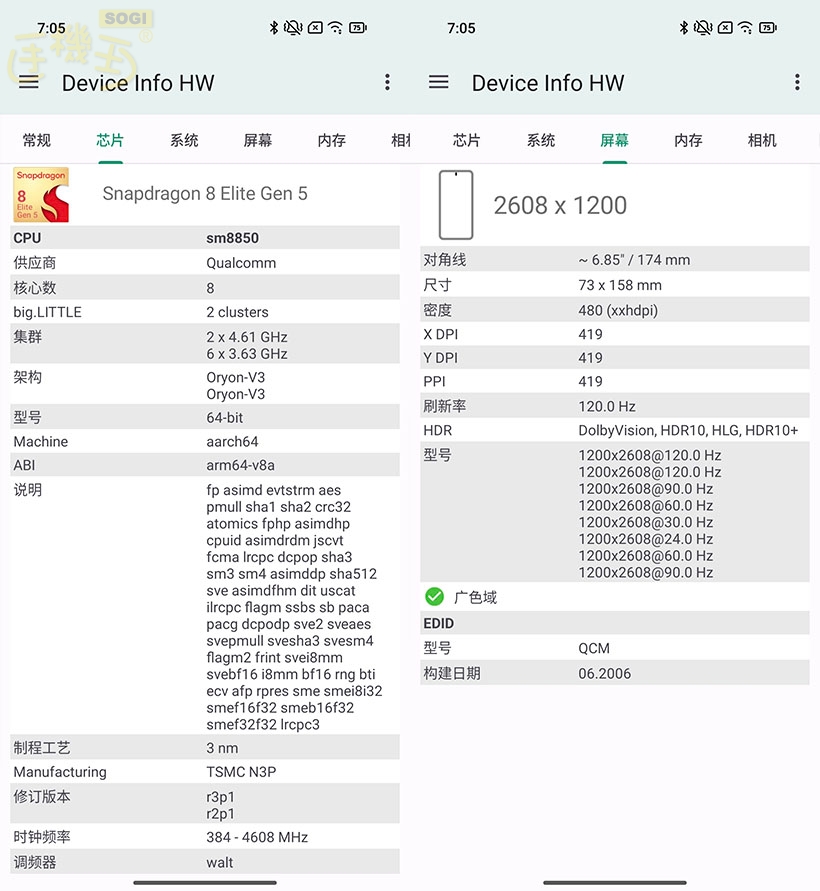The width and height of the screenshot is (820, 891).
Task: Tap the 3 nm process value
Action: pos(222,748)
